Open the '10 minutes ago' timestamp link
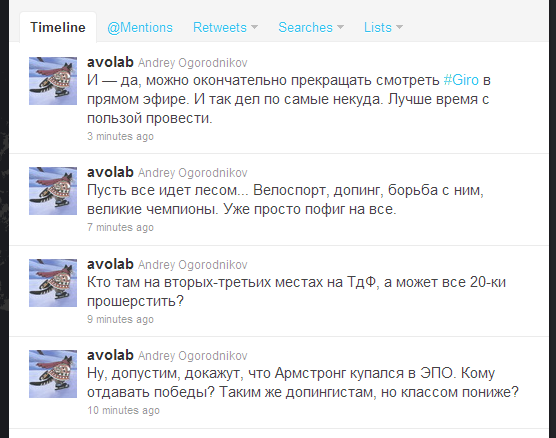556x438 pixels. 123,410
